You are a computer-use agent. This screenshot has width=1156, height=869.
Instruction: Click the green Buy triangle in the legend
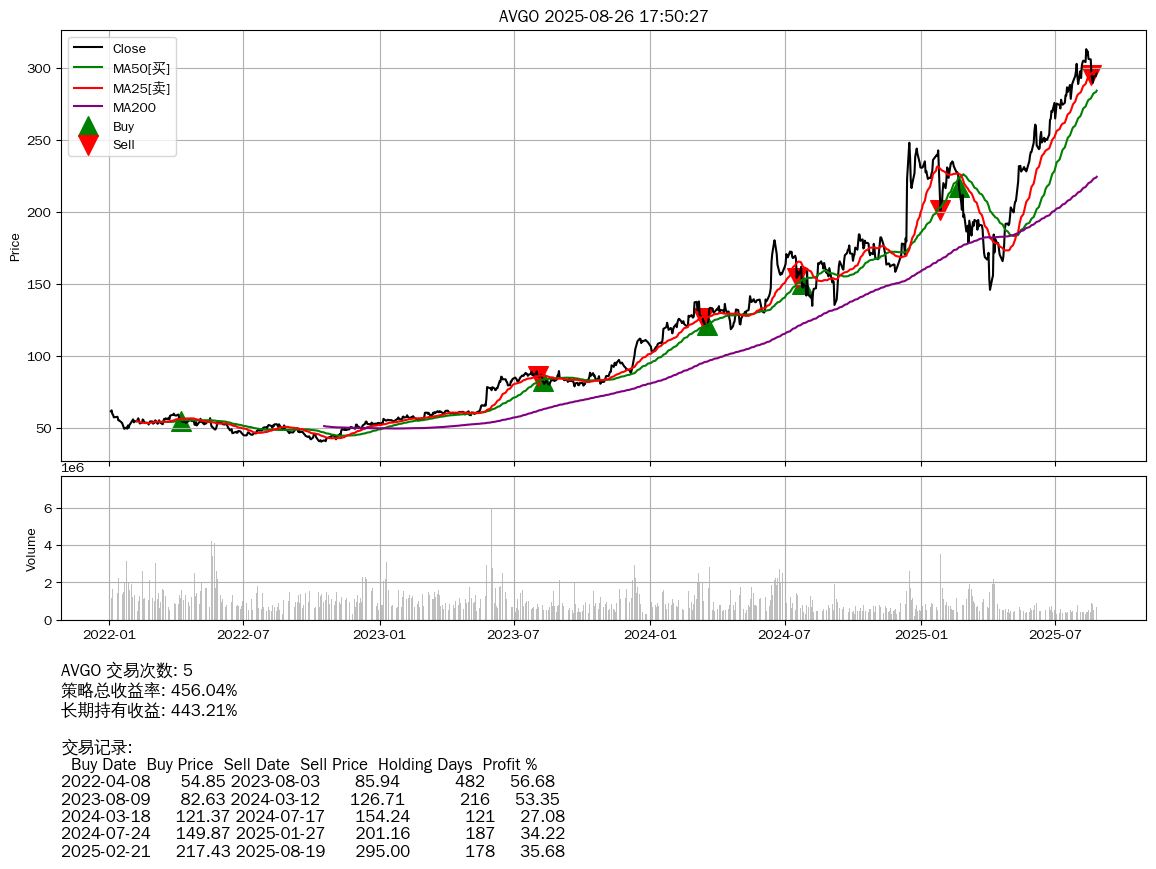[x=88, y=127]
